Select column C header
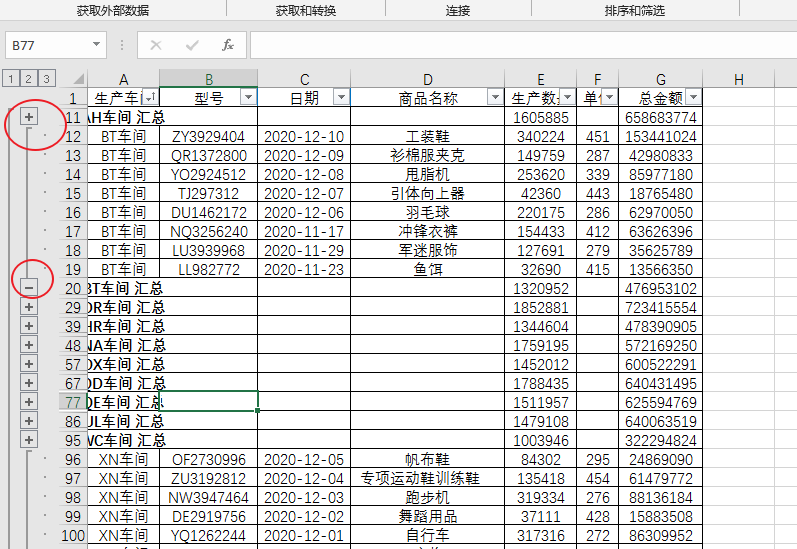The height and width of the screenshot is (549, 797). tap(304, 79)
